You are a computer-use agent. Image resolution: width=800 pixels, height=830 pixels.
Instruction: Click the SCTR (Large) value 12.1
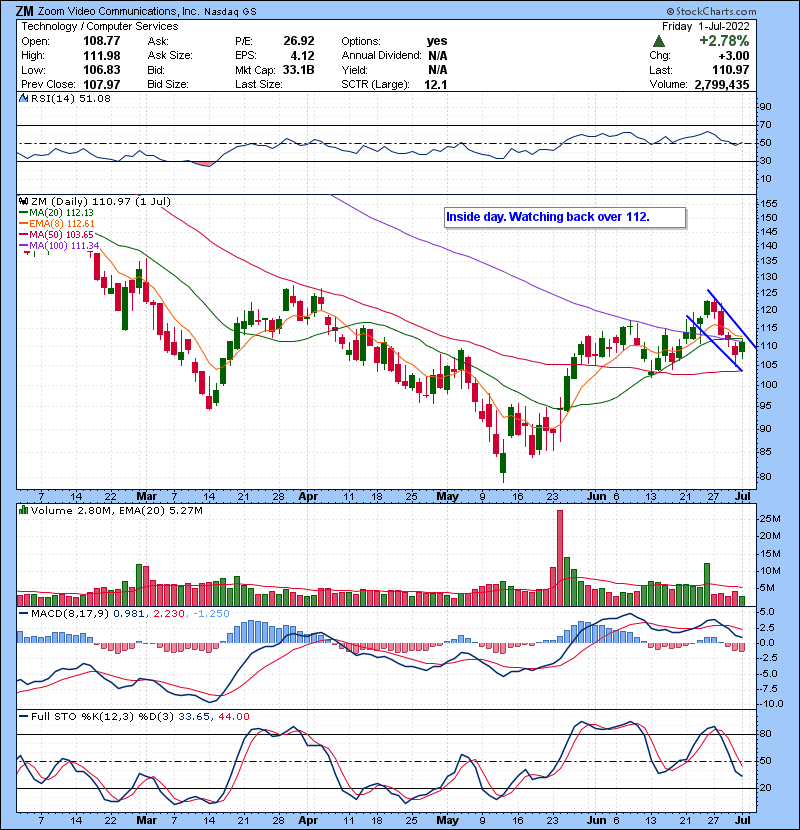click(436, 84)
